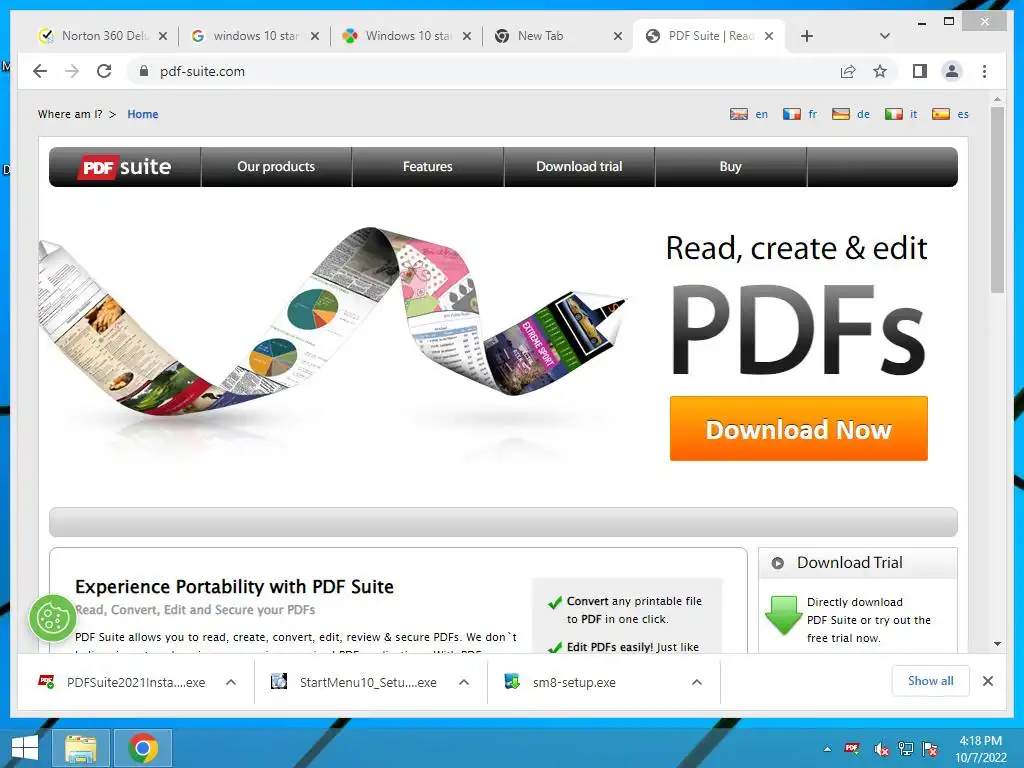Switch language to English (en)
This screenshot has height=768, width=1024.
point(761,114)
